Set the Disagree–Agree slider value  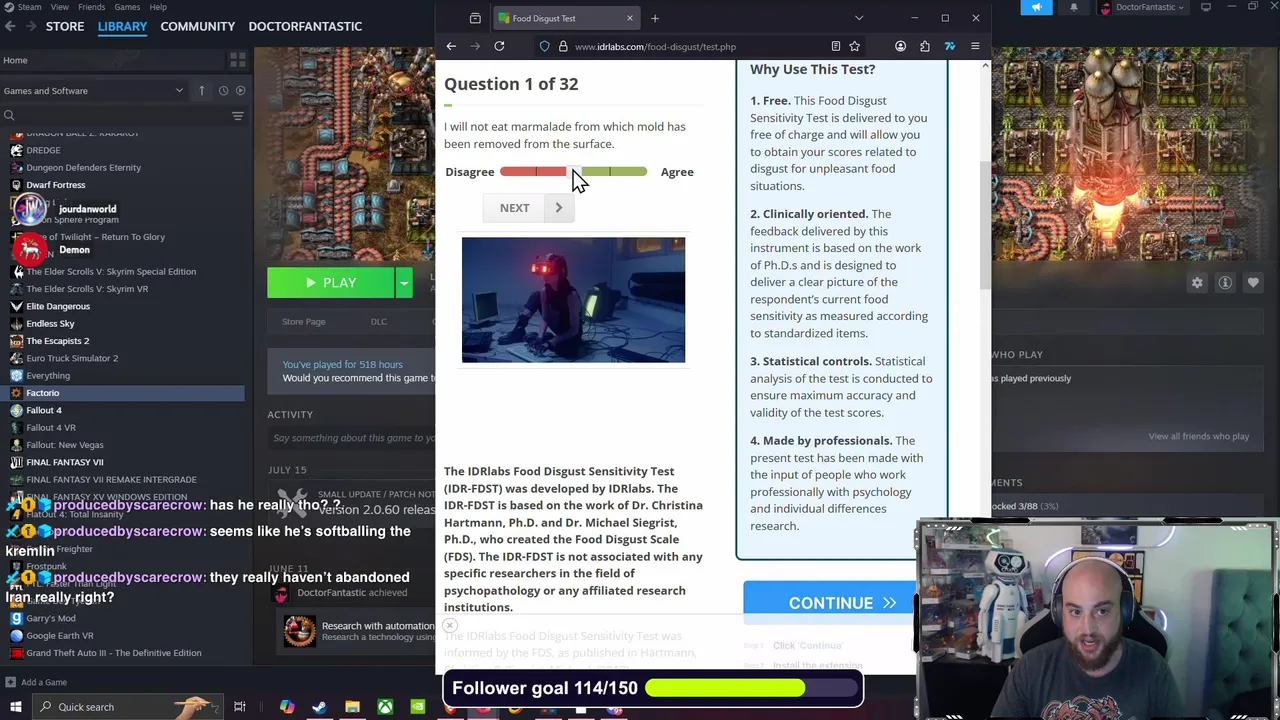pos(573,172)
